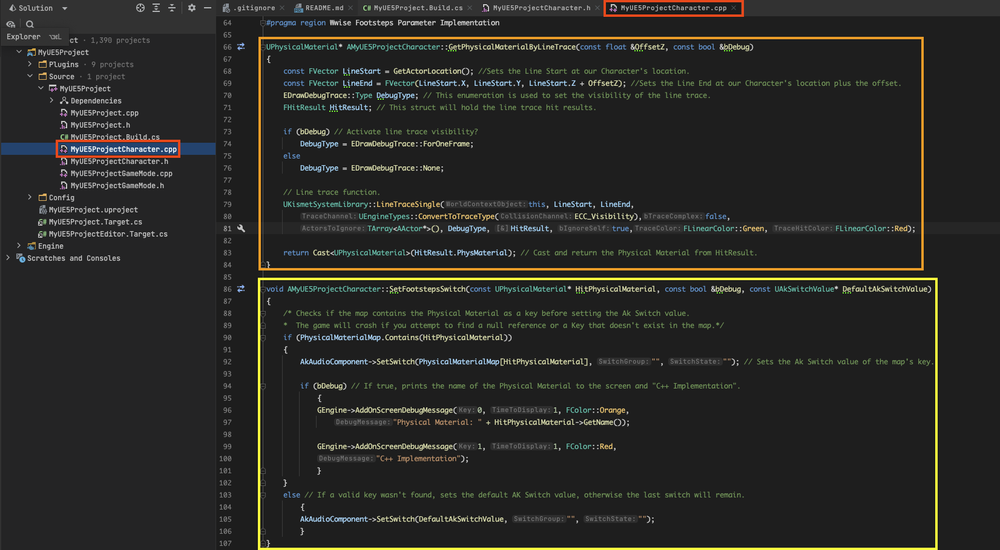This screenshot has width=1000, height=550.
Task: Collapse the MyUE5Project module under Source
Action: (41, 89)
